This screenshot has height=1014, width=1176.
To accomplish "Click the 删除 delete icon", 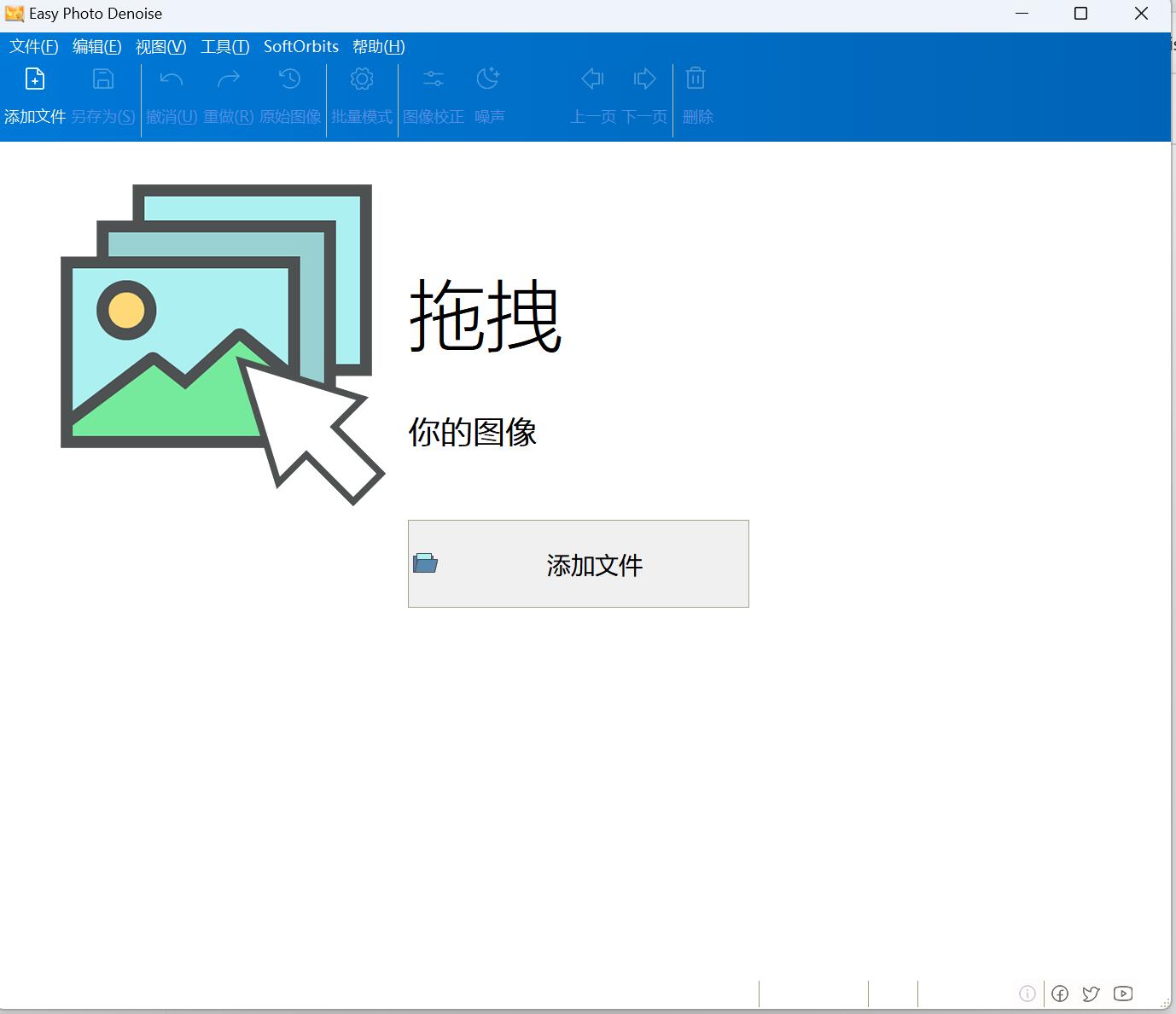I will tap(696, 79).
